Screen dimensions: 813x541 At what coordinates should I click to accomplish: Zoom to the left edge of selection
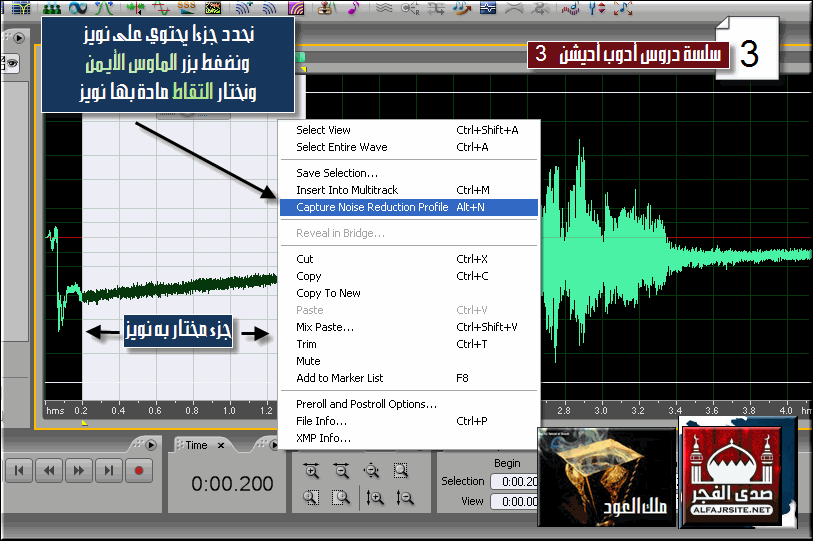311,497
